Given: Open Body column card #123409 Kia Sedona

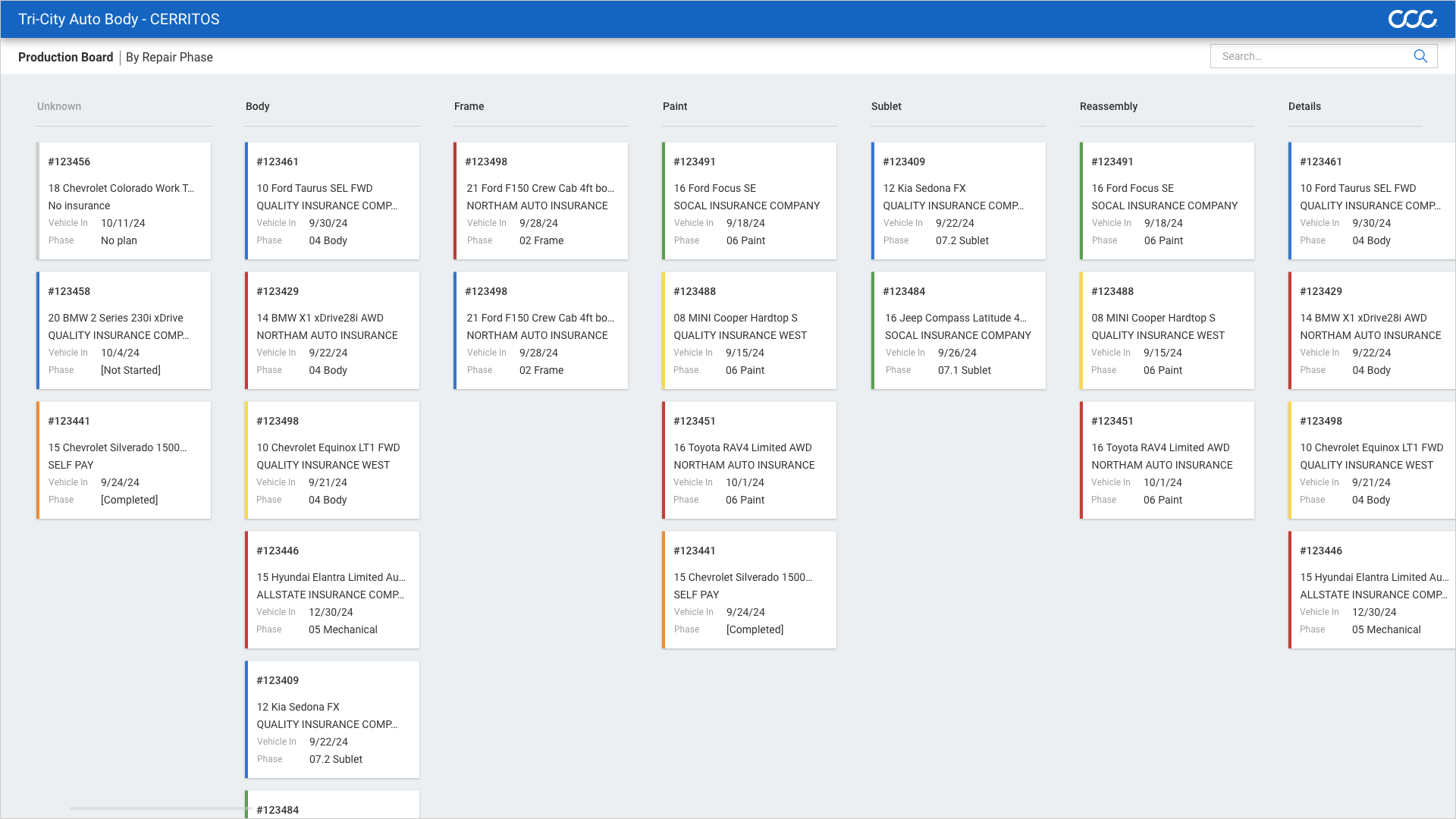Looking at the screenshot, I should pyautogui.click(x=332, y=720).
